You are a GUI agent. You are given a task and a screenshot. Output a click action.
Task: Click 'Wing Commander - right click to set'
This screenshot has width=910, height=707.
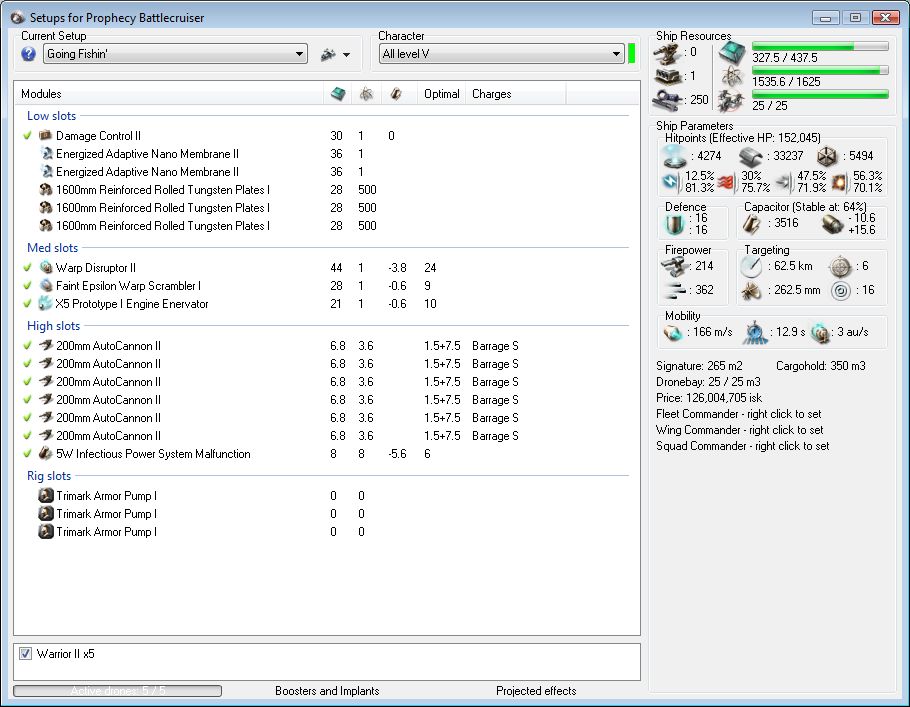point(739,430)
